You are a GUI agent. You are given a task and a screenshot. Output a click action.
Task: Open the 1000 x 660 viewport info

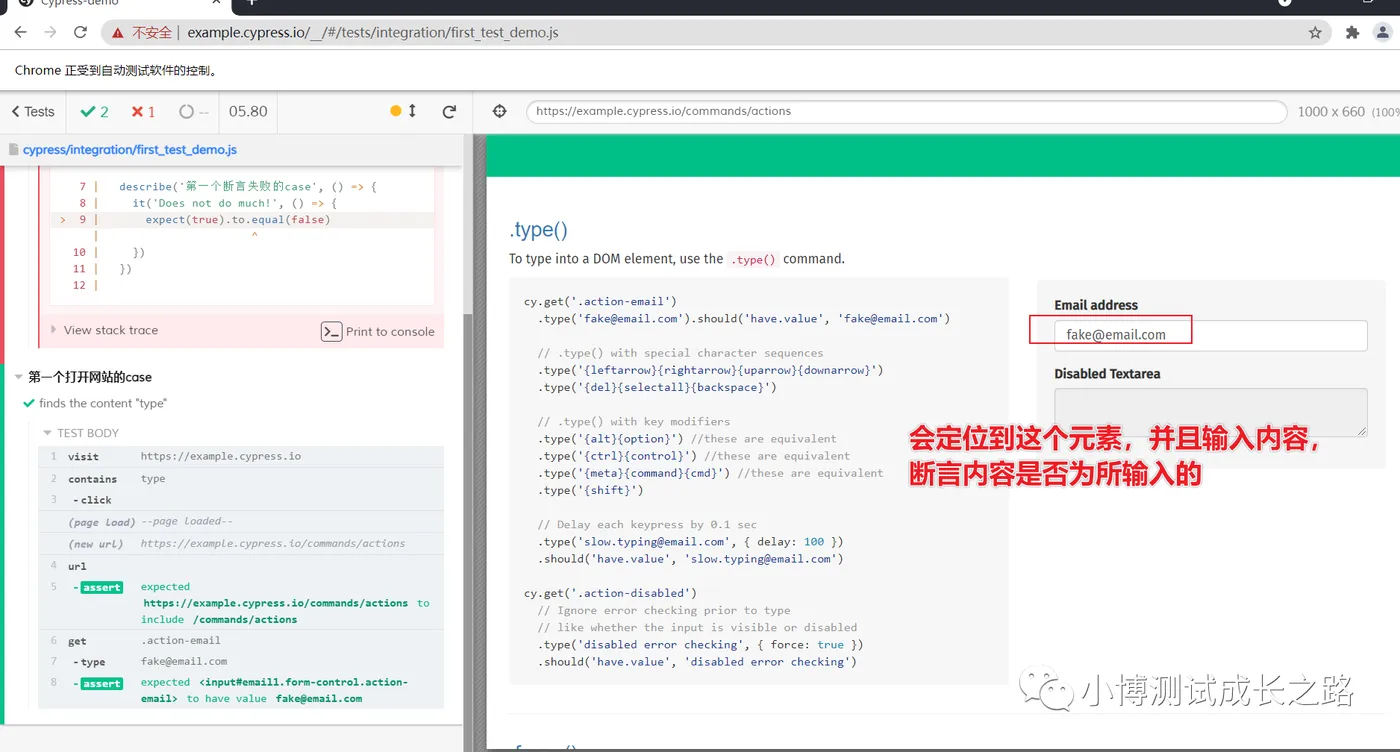click(x=1346, y=111)
